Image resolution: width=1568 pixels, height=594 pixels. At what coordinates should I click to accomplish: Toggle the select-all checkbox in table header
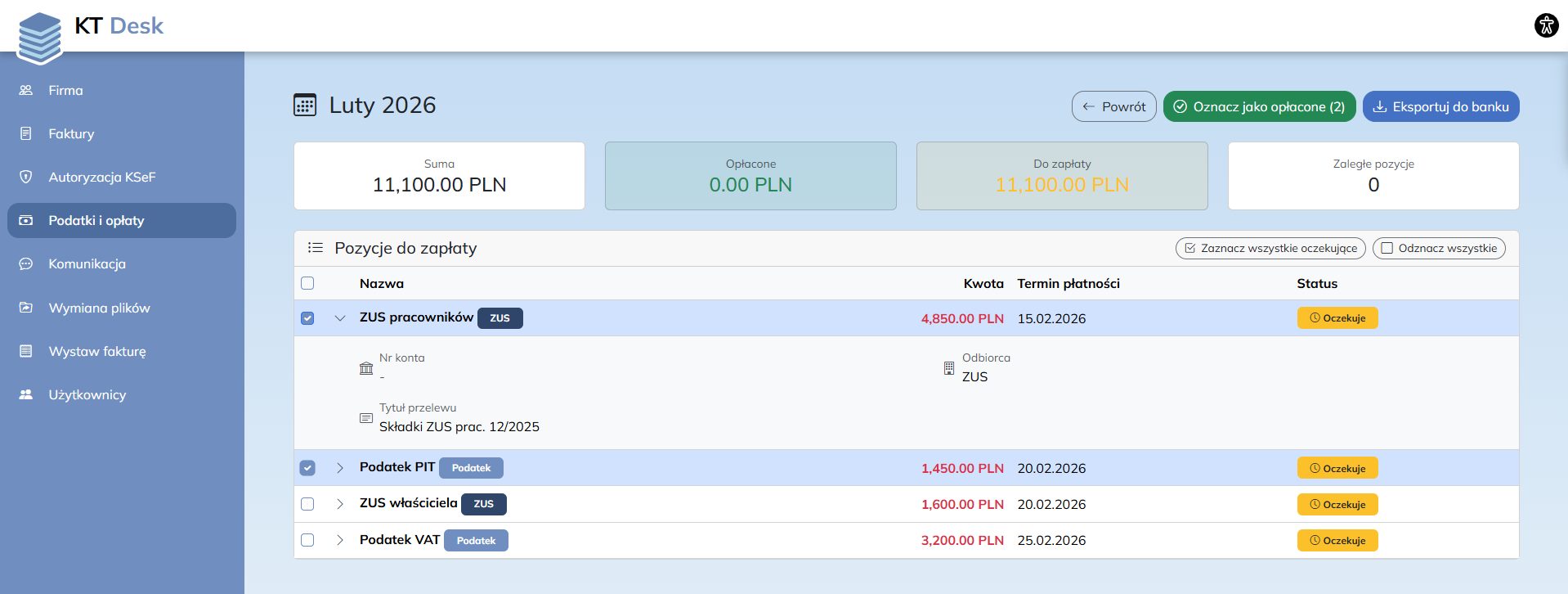tap(307, 283)
